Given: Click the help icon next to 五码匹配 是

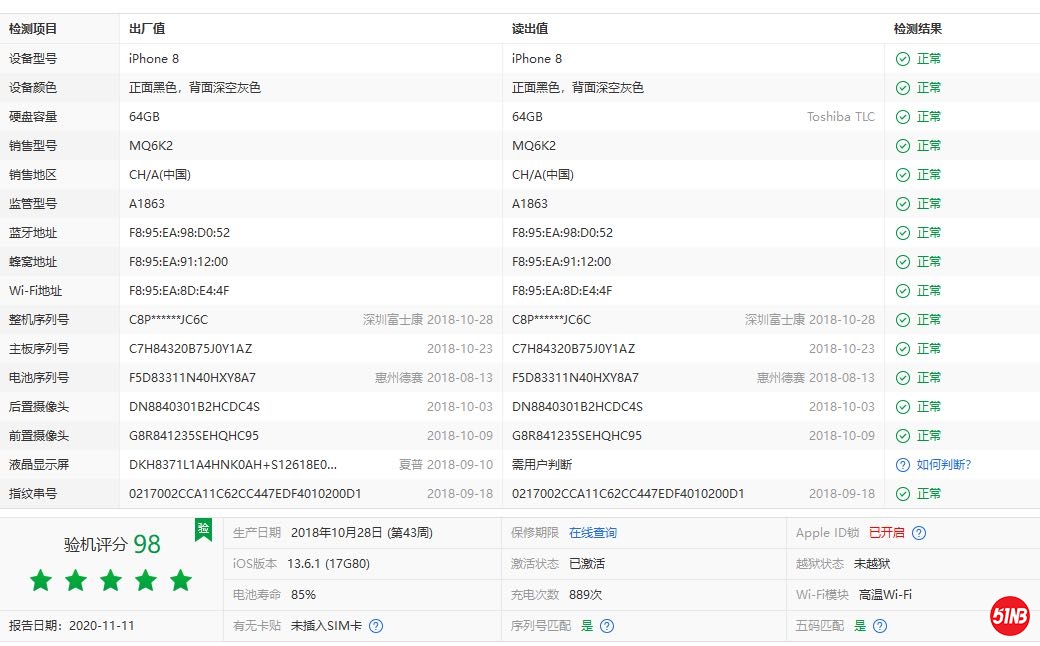Looking at the screenshot, I should 880,625.
